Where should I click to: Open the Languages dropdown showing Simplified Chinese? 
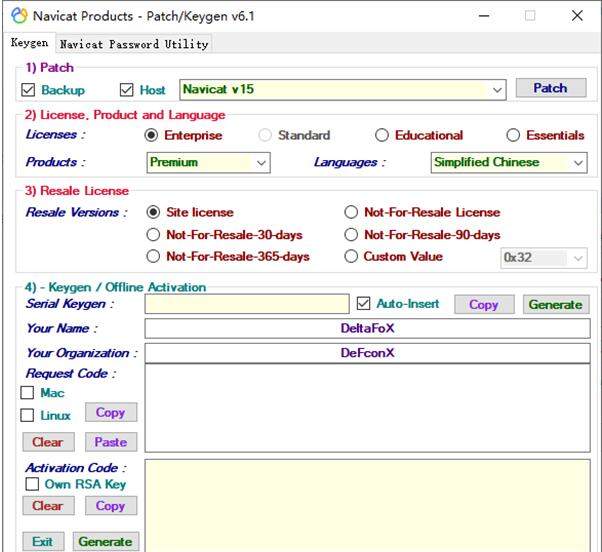point(578,163)
